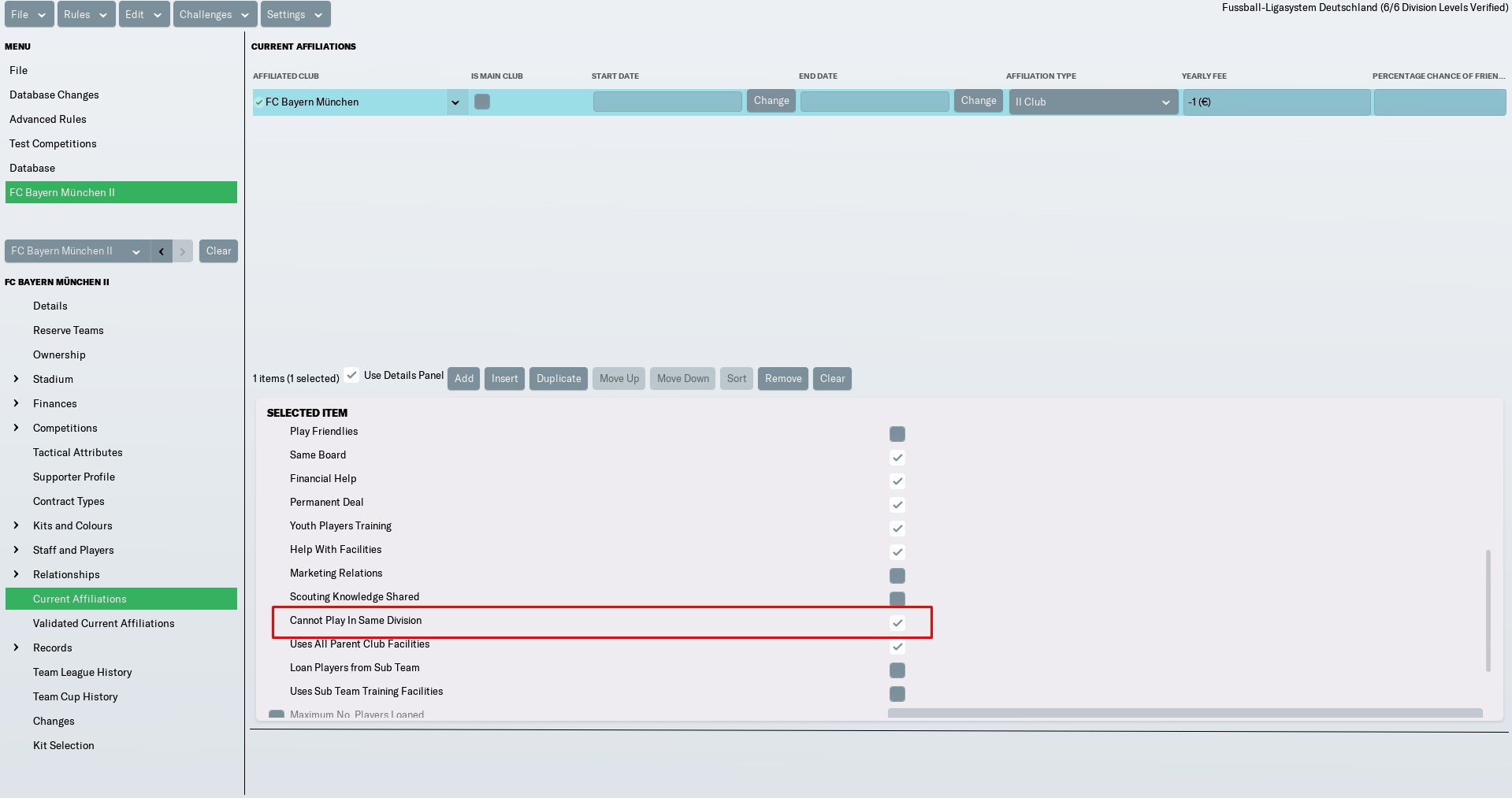Open Team League History section

83,672
